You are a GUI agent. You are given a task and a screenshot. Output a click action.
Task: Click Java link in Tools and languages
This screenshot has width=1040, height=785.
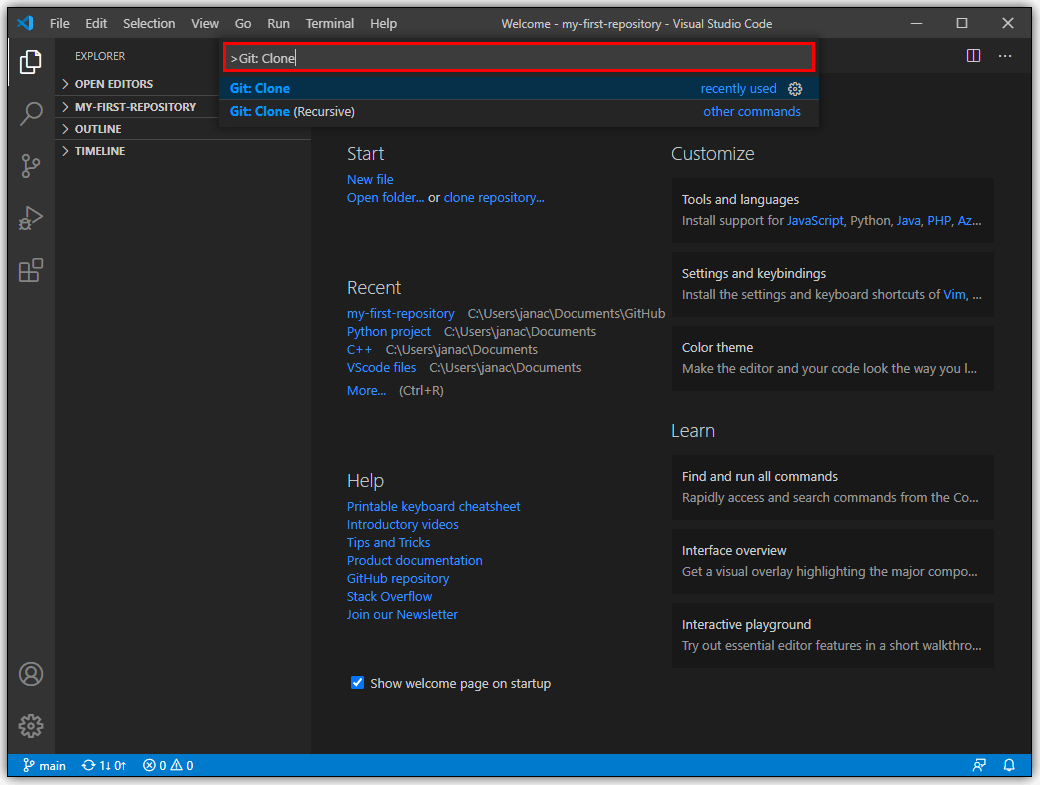[909, 221]
